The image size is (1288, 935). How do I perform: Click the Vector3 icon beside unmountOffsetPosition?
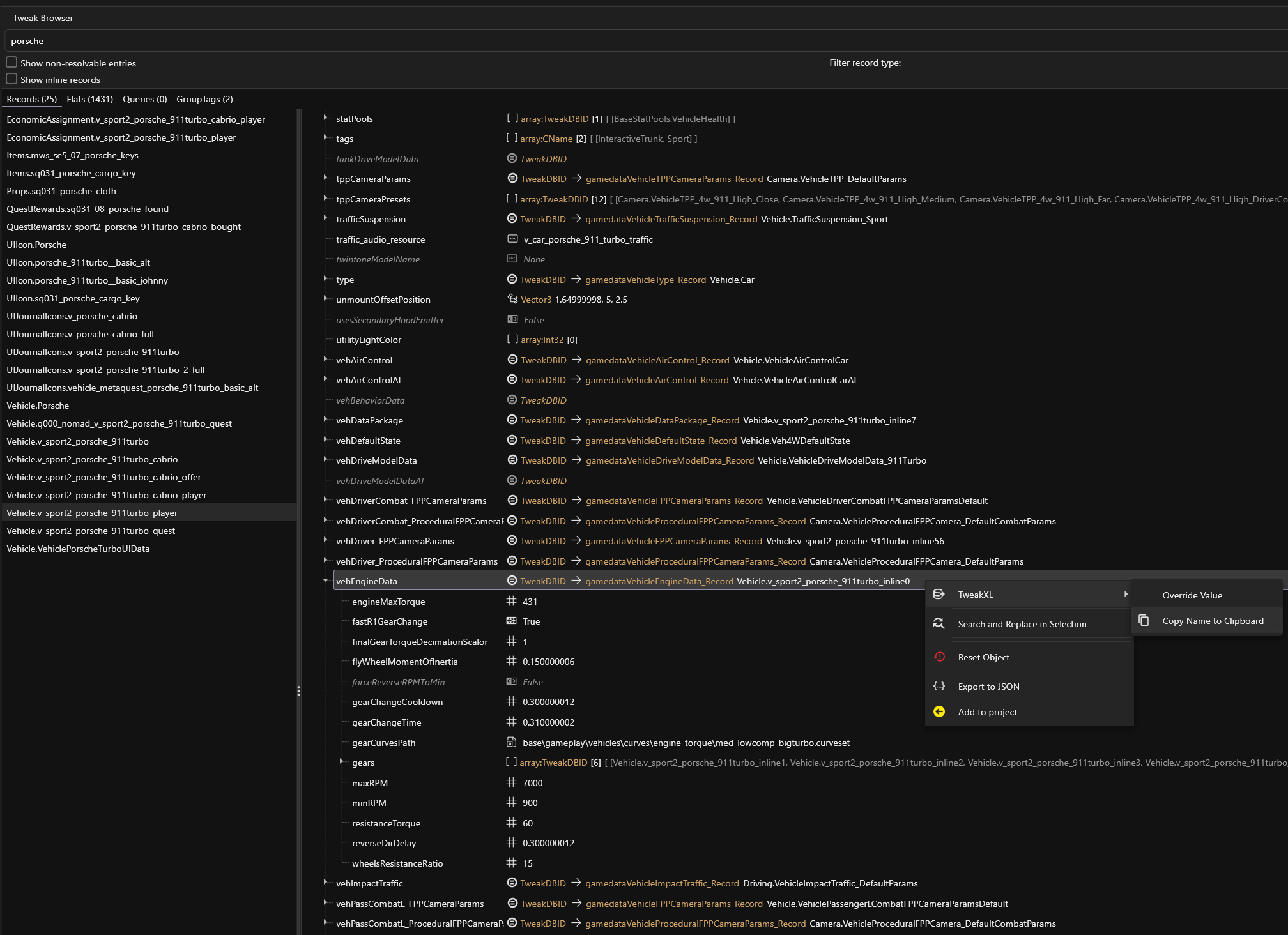tap(512, 300)
